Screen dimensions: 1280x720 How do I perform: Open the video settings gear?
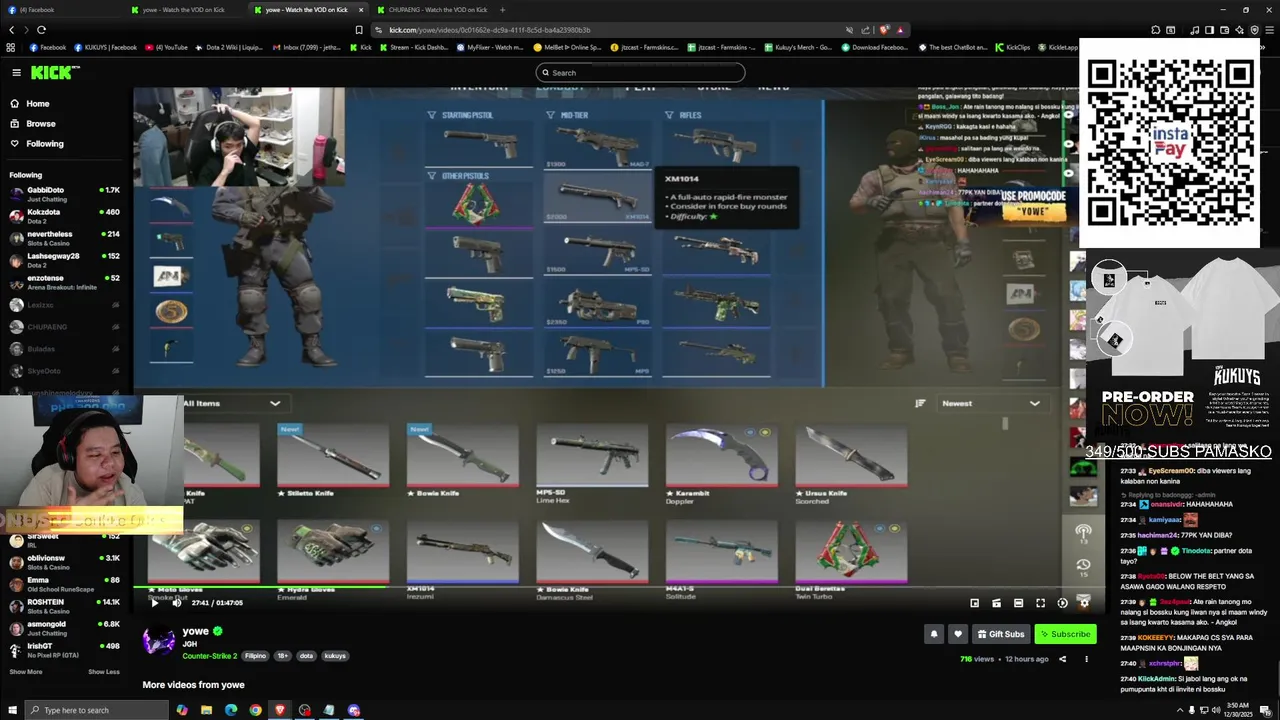point(1084,603)
